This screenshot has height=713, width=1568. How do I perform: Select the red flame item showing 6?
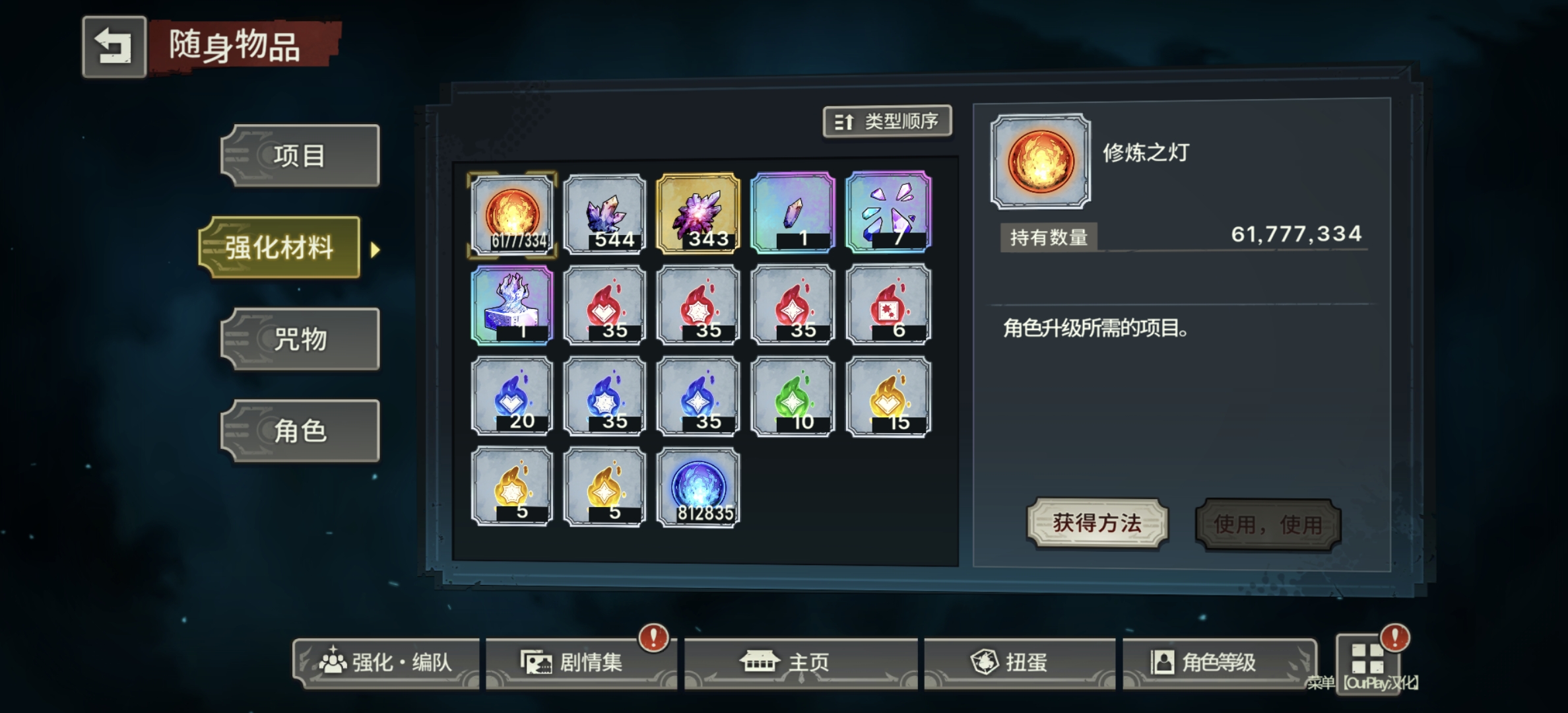(888, 304)
